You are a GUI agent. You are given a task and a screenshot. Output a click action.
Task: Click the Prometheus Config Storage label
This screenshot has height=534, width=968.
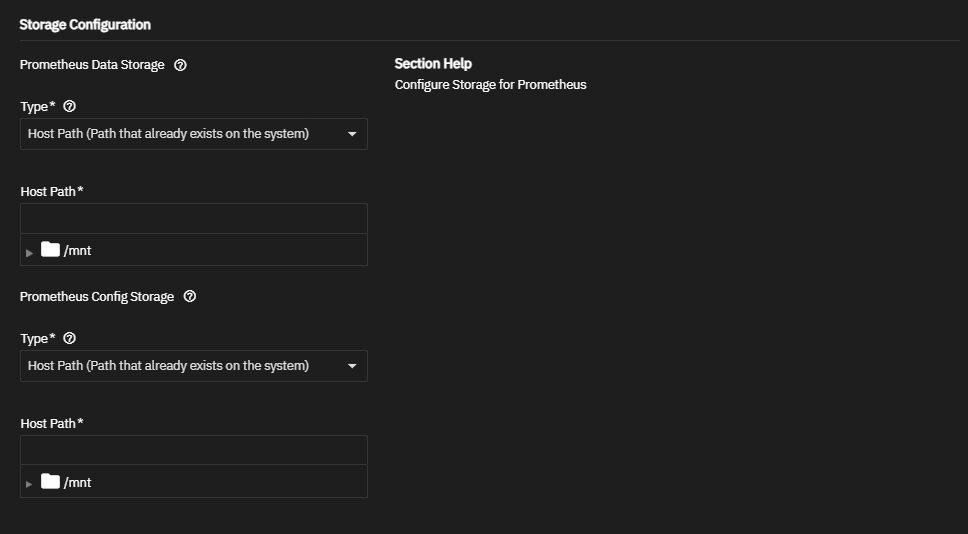(97, 297)
